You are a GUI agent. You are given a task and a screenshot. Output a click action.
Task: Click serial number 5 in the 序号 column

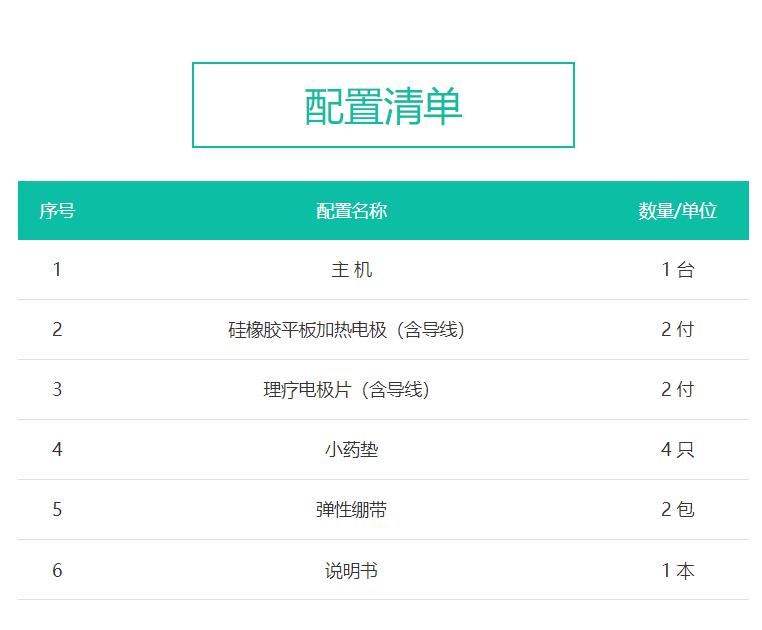point(57,510)
